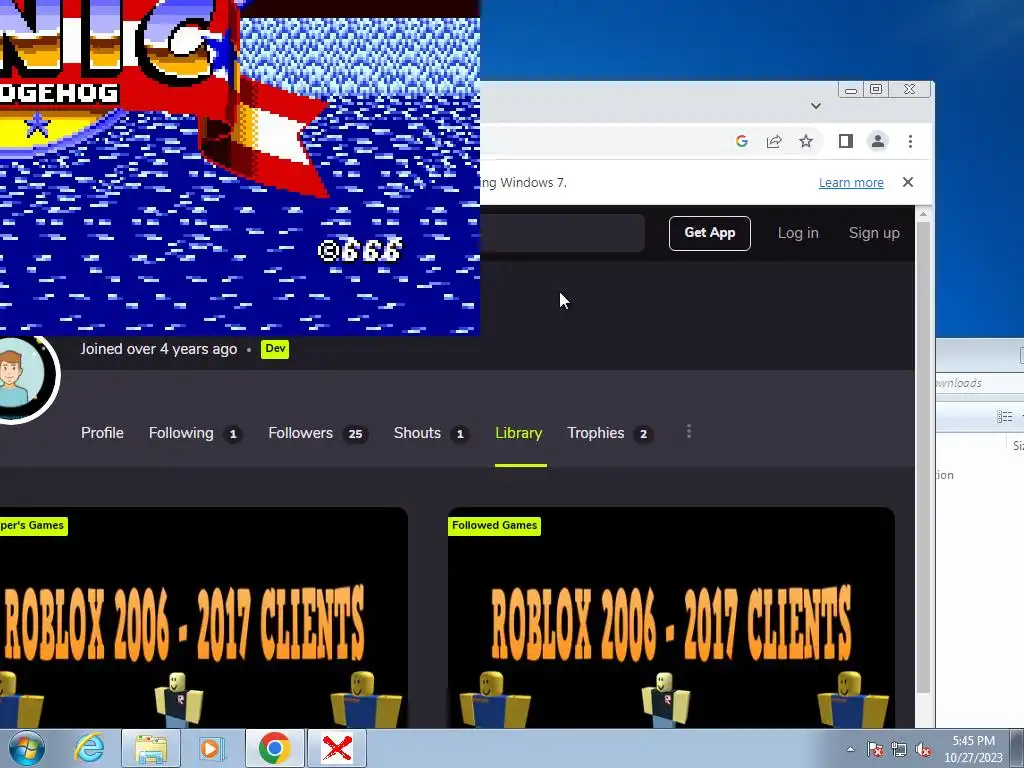The height and width of the screenshot is (768, 1024).
Task: Open the Followers tab
Action: [317, 433]
